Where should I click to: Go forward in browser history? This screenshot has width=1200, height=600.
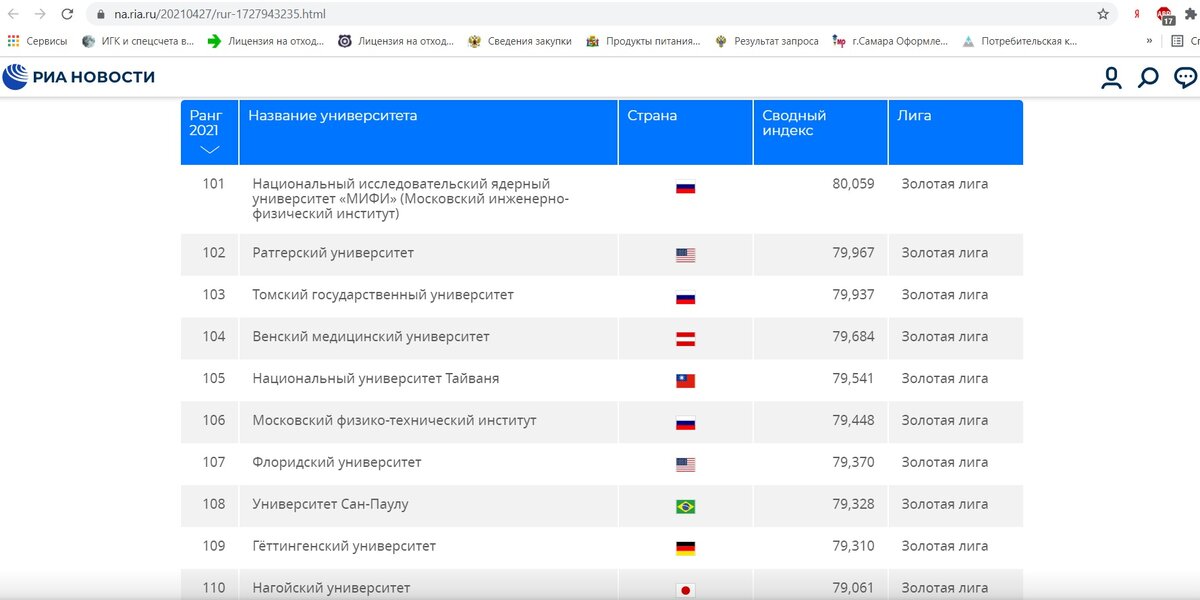coord(40,14)
